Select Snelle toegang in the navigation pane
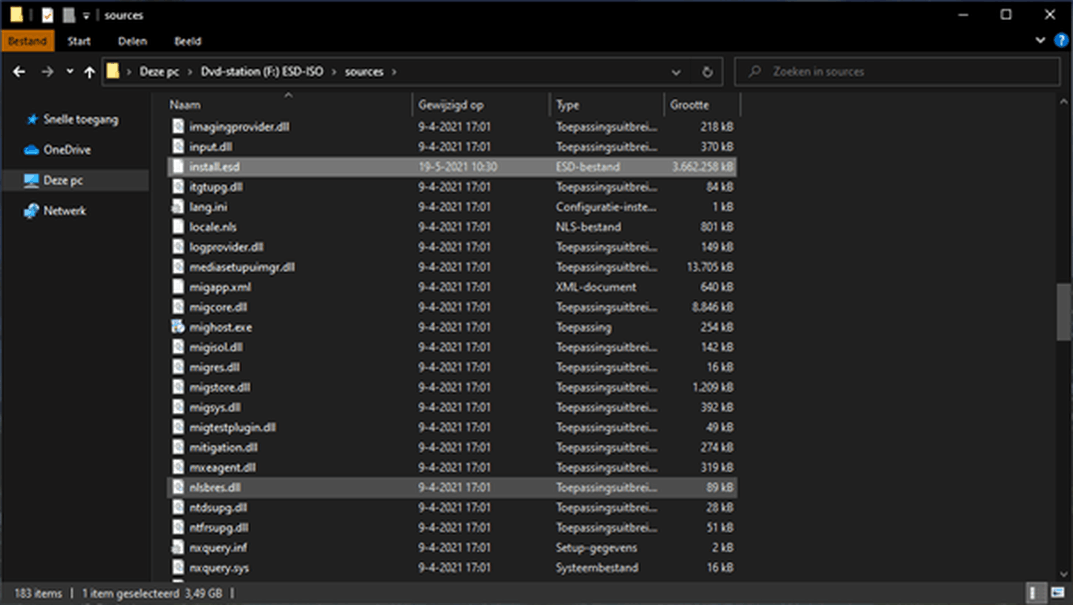This screenshot has width=1073, height=605. point(81,120)
